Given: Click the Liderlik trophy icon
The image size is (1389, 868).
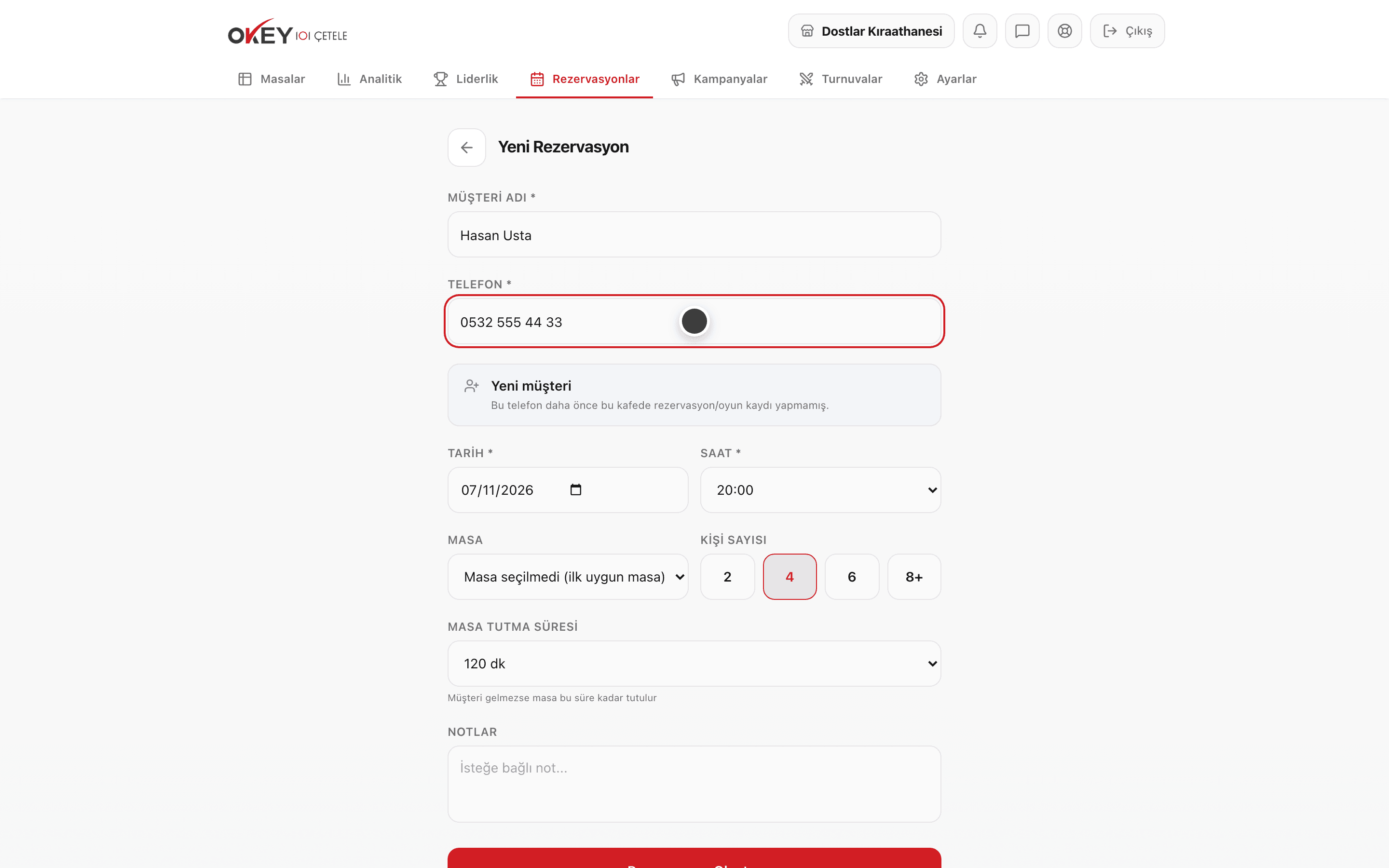Looking at the screenshot, I should tap(441, 79).
